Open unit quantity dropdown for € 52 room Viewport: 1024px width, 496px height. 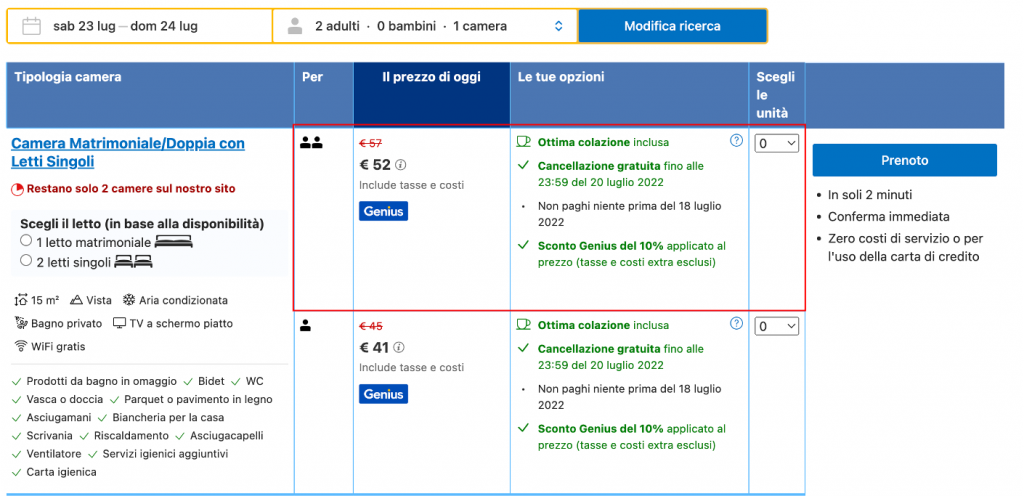pos(777,144)
